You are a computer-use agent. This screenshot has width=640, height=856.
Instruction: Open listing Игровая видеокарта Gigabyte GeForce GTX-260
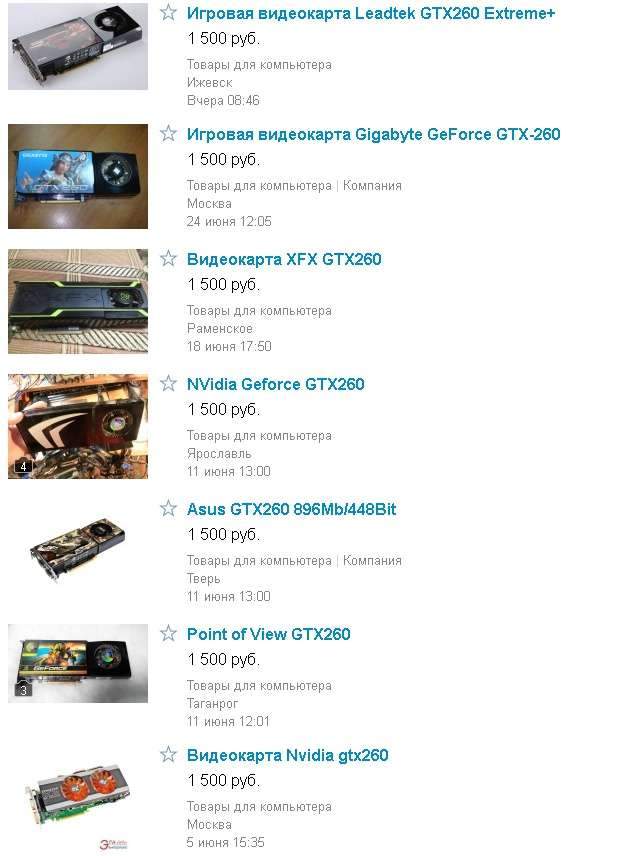pos(374,134)
